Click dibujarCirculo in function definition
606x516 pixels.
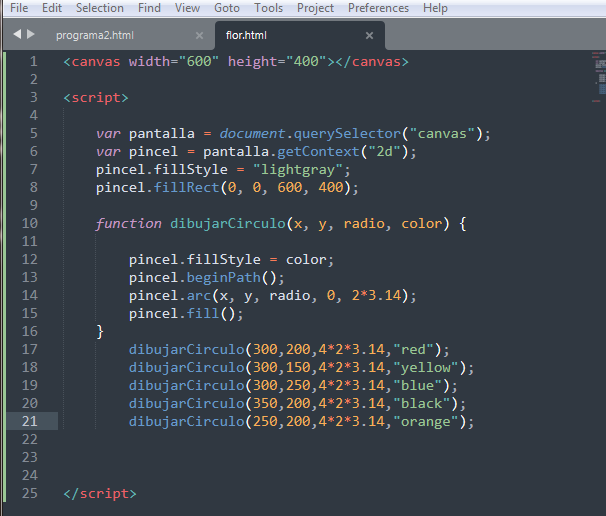tap(228, 224)
